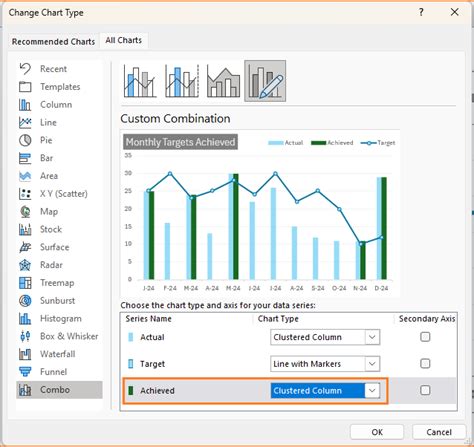
Task: Choose the Stock chart icon
Action: click(25, 229)
